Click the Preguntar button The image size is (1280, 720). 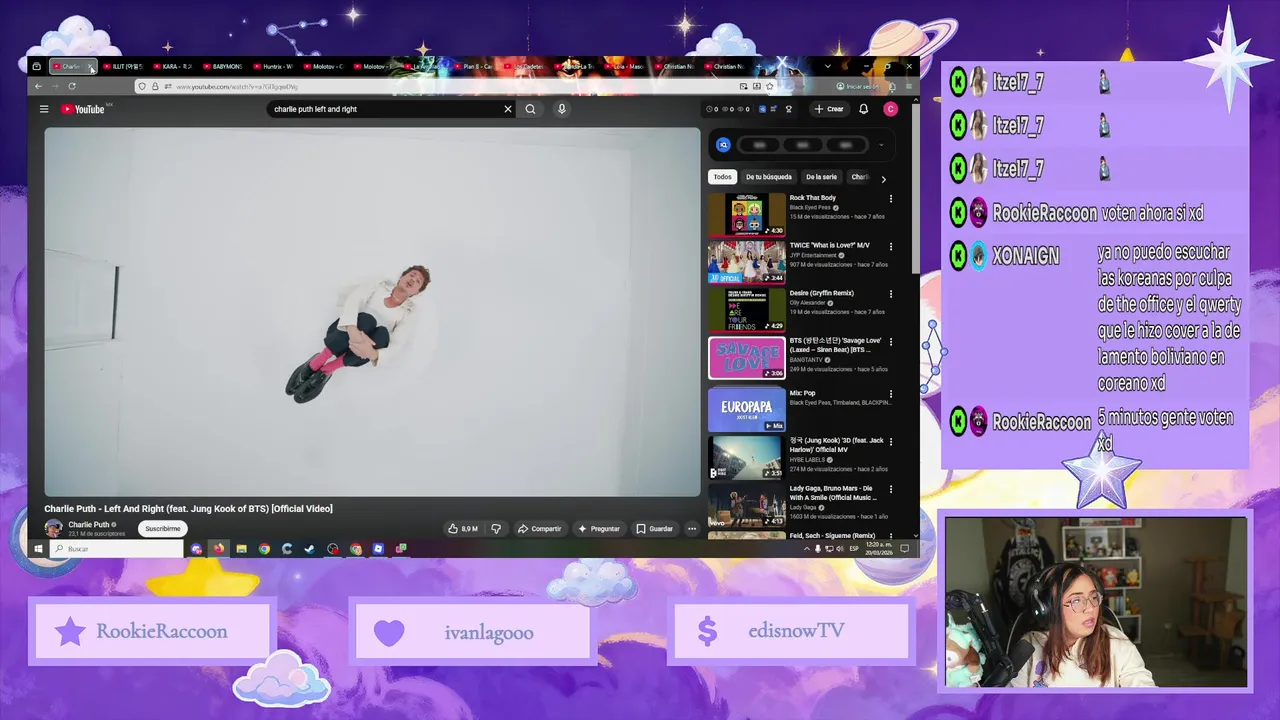599,529
